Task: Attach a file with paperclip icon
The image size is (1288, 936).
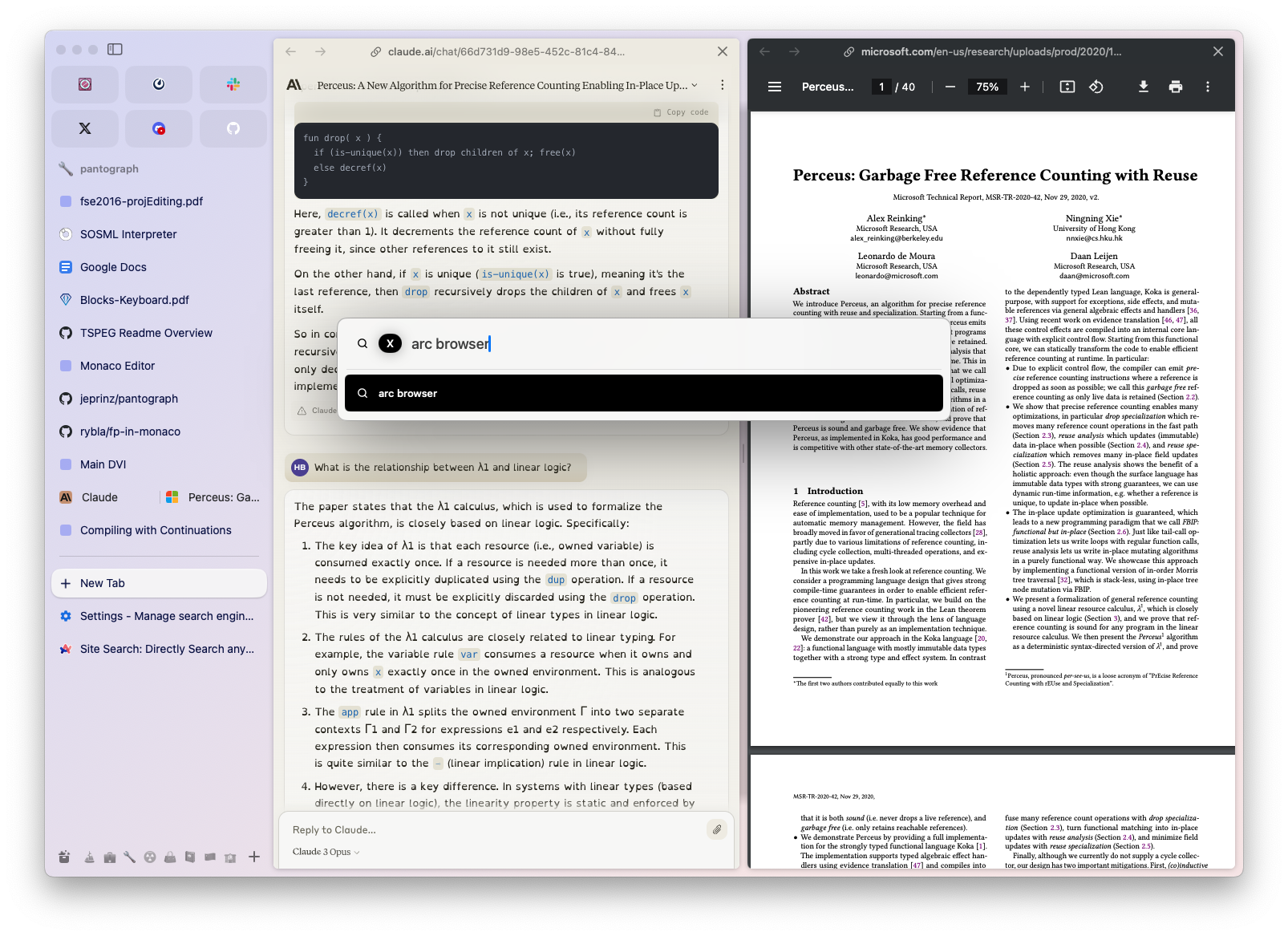Action: coord(717,829)
